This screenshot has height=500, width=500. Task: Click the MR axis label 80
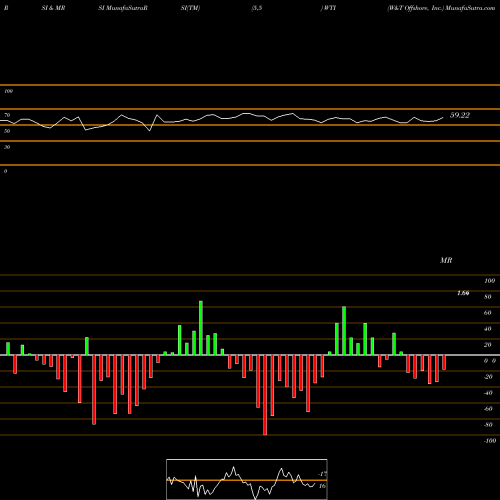[x=488, y=297]
